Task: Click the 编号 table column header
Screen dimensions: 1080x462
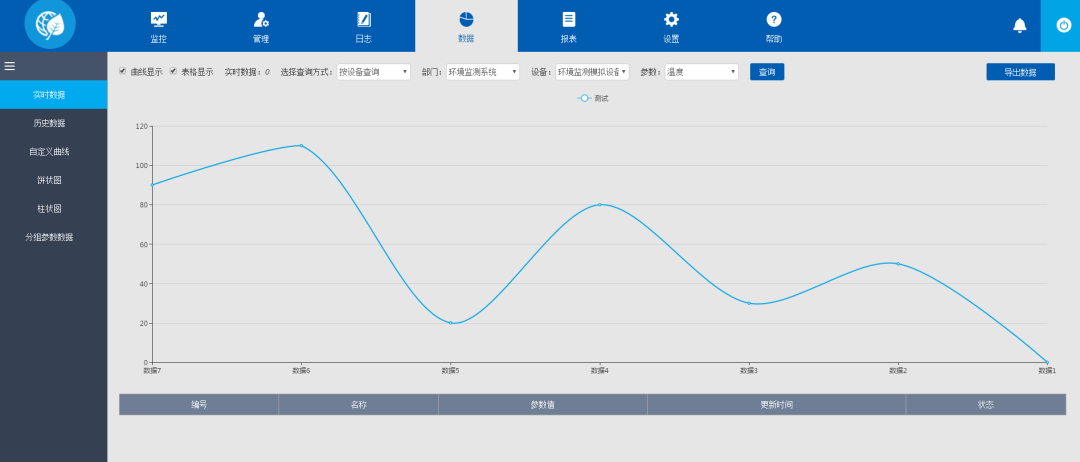Action: (199, 405)
